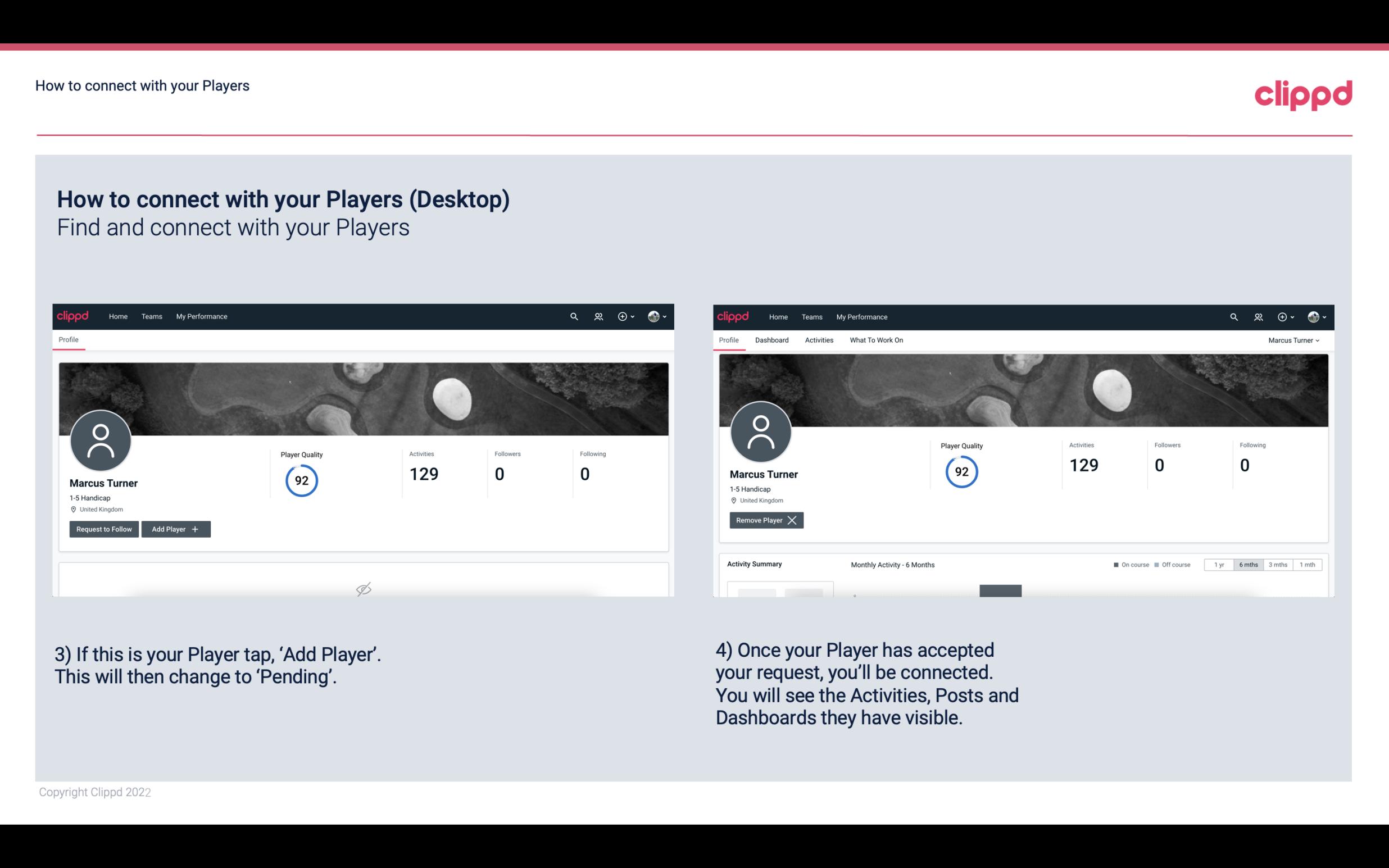Viewport: 1389px width, 868px height.
Task: Click the Clippd logo in right panel navbar
Action: tap(733, 316)
